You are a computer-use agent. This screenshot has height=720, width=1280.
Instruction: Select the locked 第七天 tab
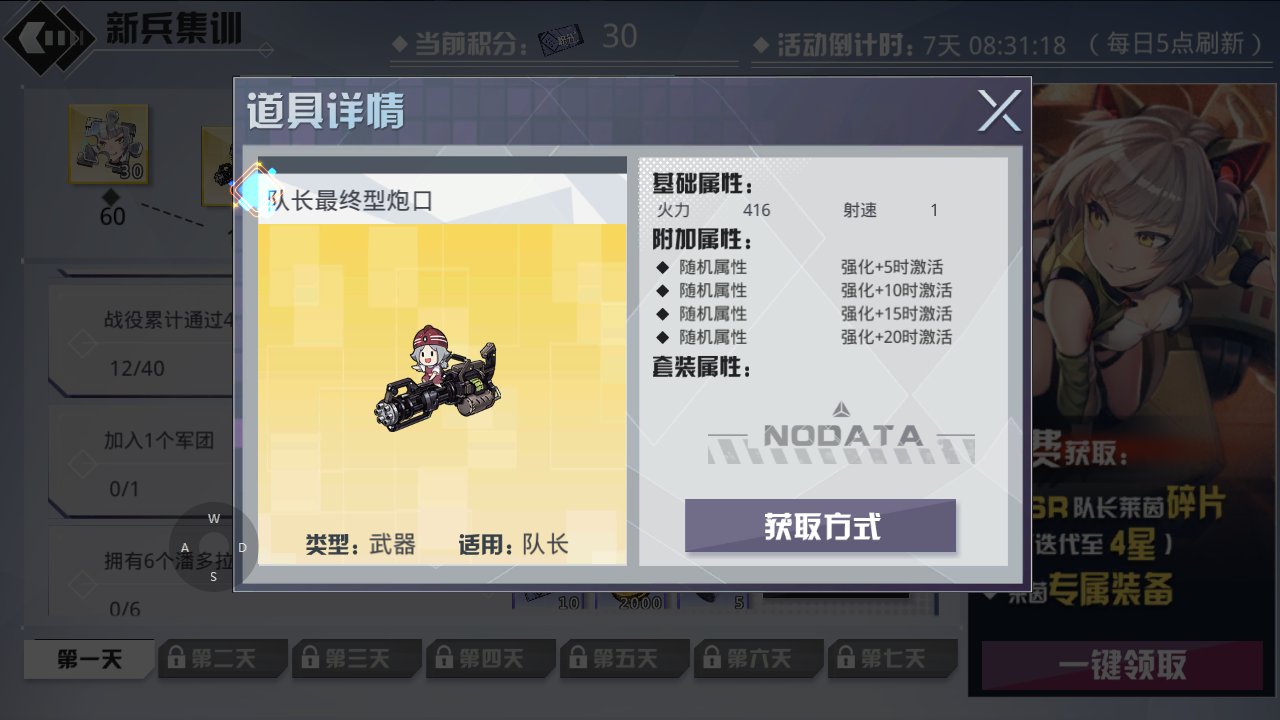(x=893, y=659)
